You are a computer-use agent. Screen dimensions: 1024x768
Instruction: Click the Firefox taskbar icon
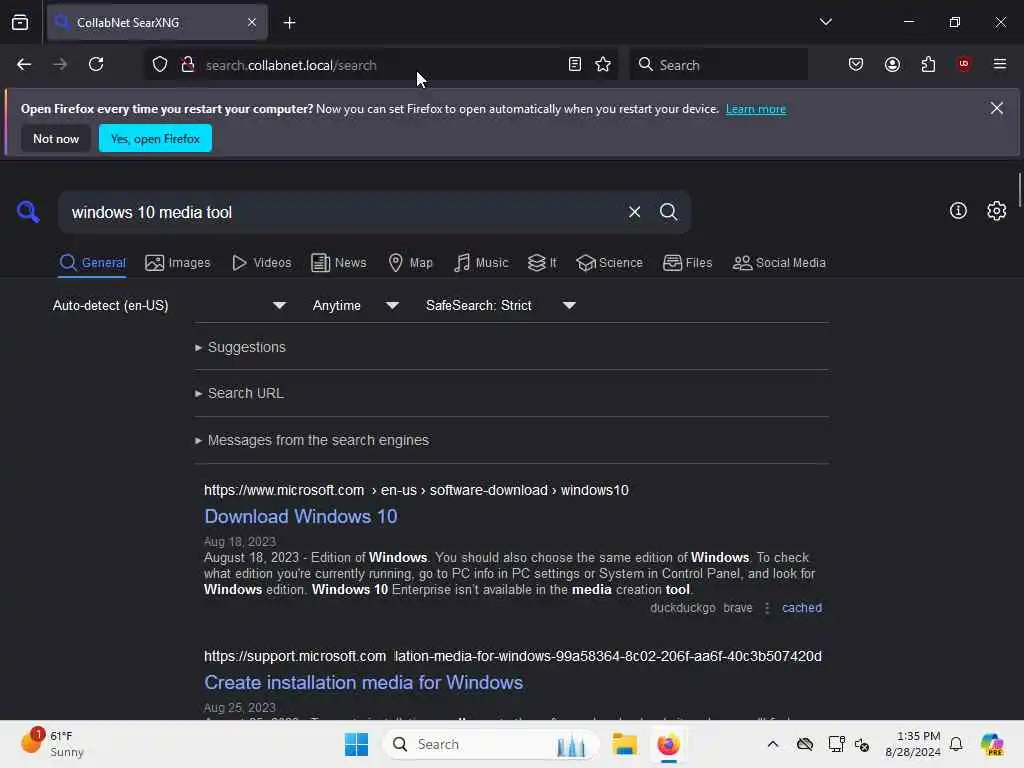(668, 744)
